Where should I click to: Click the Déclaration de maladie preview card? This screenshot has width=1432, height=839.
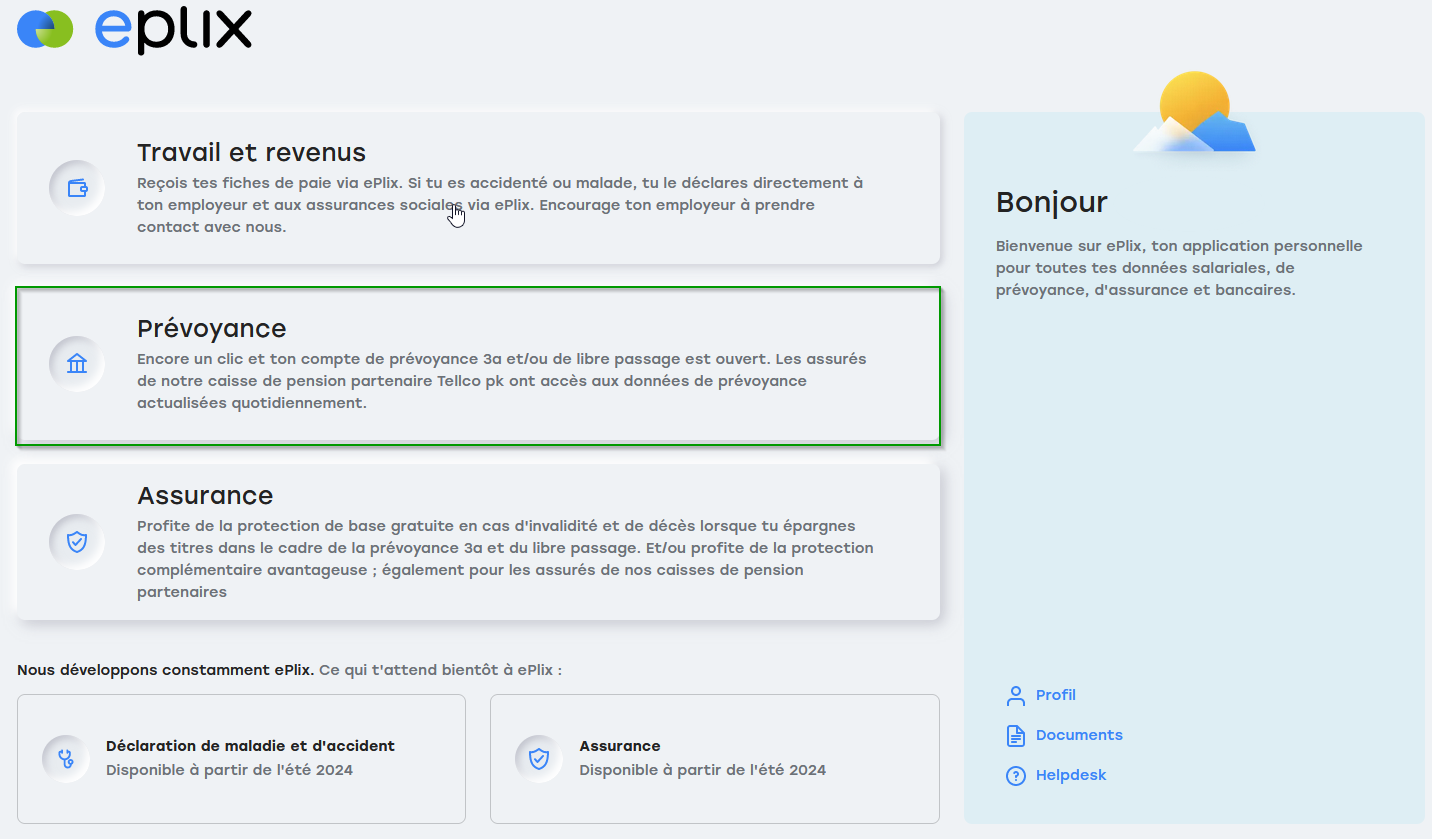coord(240,758)
